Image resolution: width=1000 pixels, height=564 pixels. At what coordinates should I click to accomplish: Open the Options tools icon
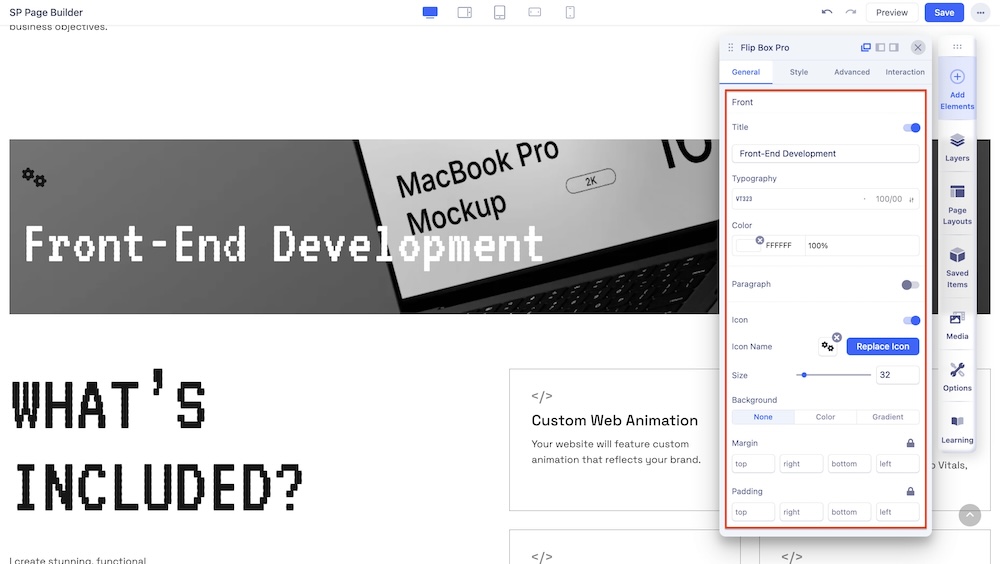[x=957, y=375]
